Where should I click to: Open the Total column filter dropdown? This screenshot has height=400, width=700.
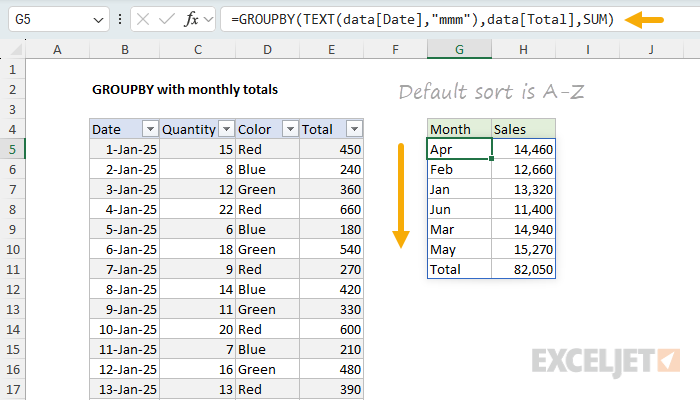354,129
